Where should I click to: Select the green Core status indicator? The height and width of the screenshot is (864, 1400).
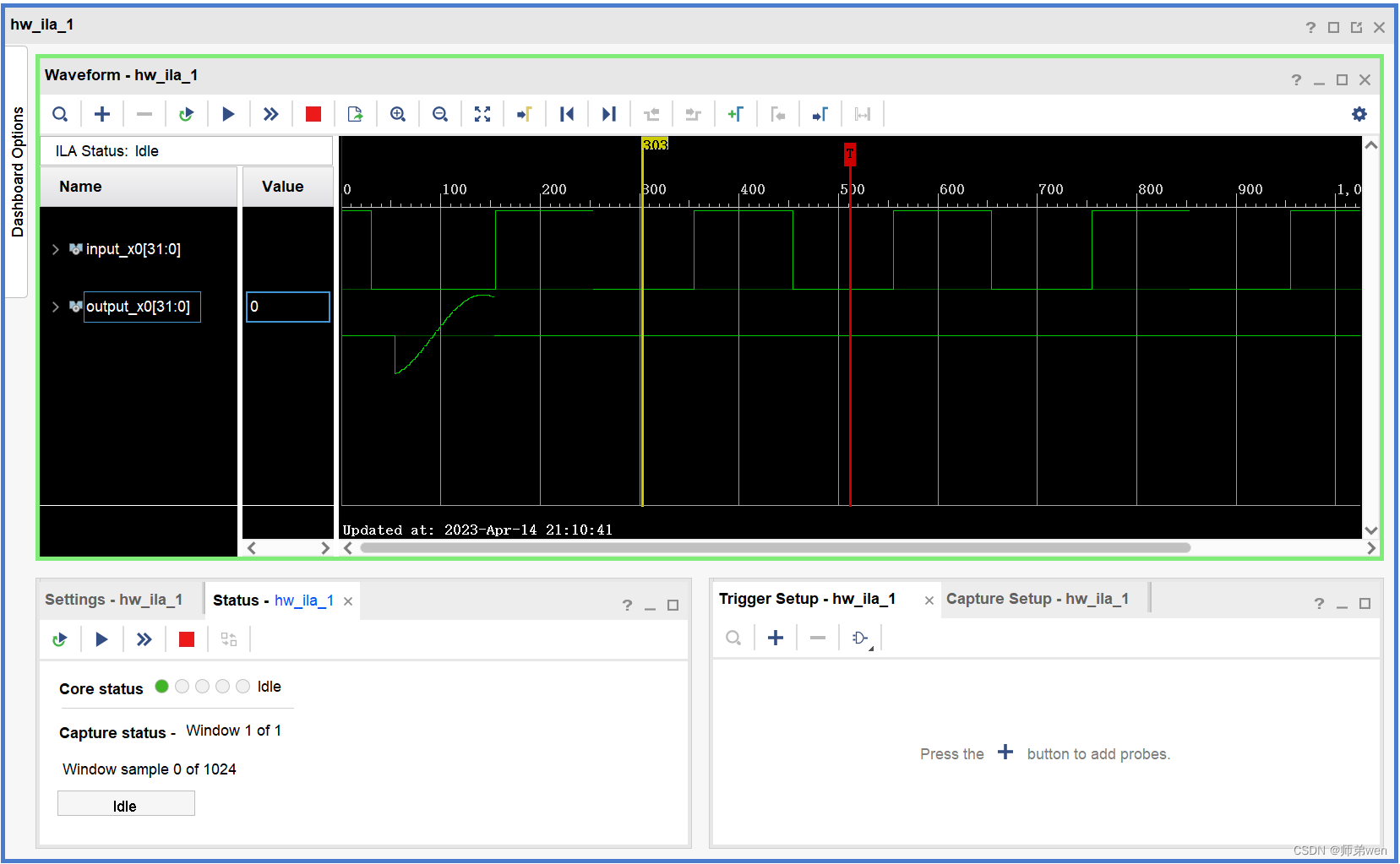pyautogui.click(x=161, y=687)
